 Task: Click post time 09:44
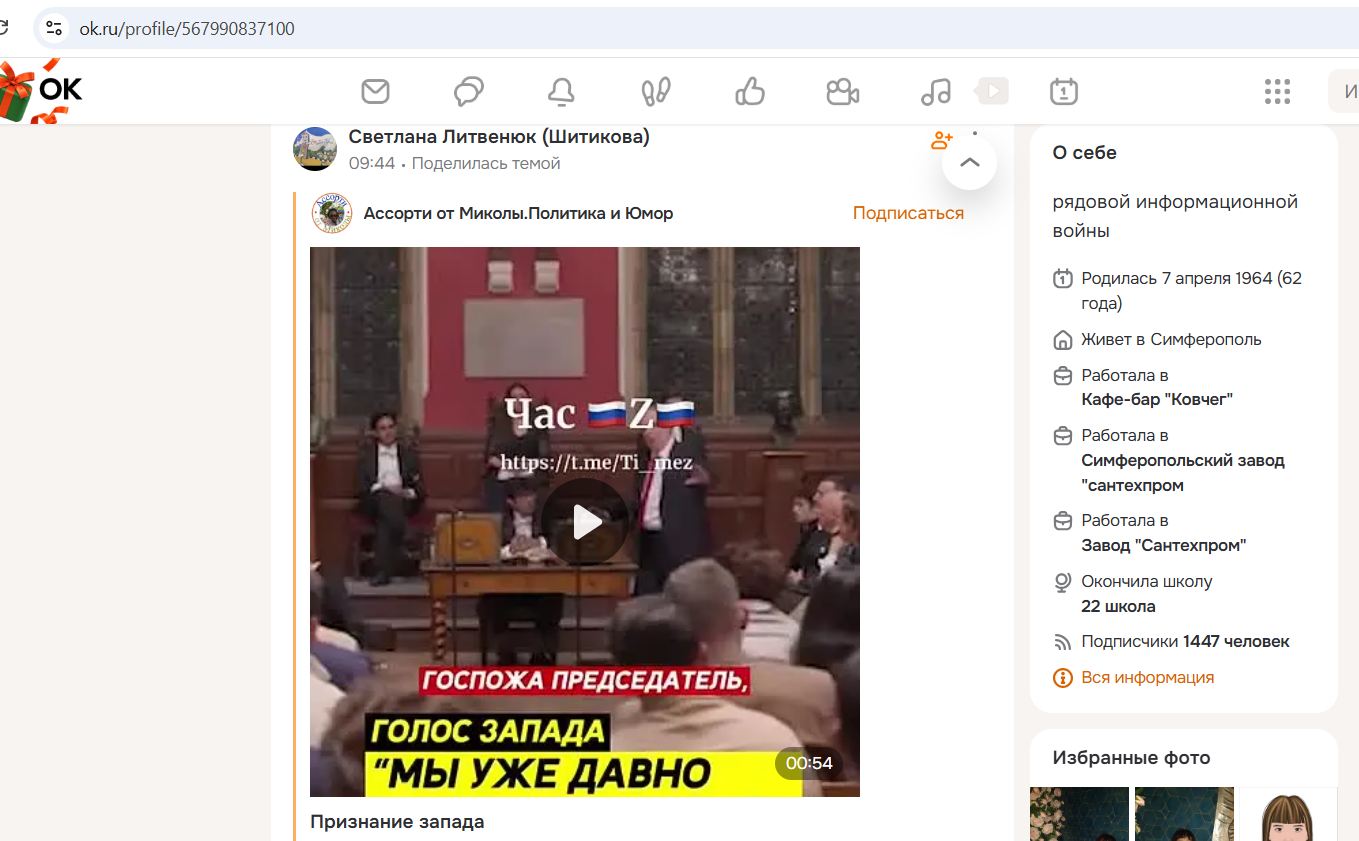(372, 163)
